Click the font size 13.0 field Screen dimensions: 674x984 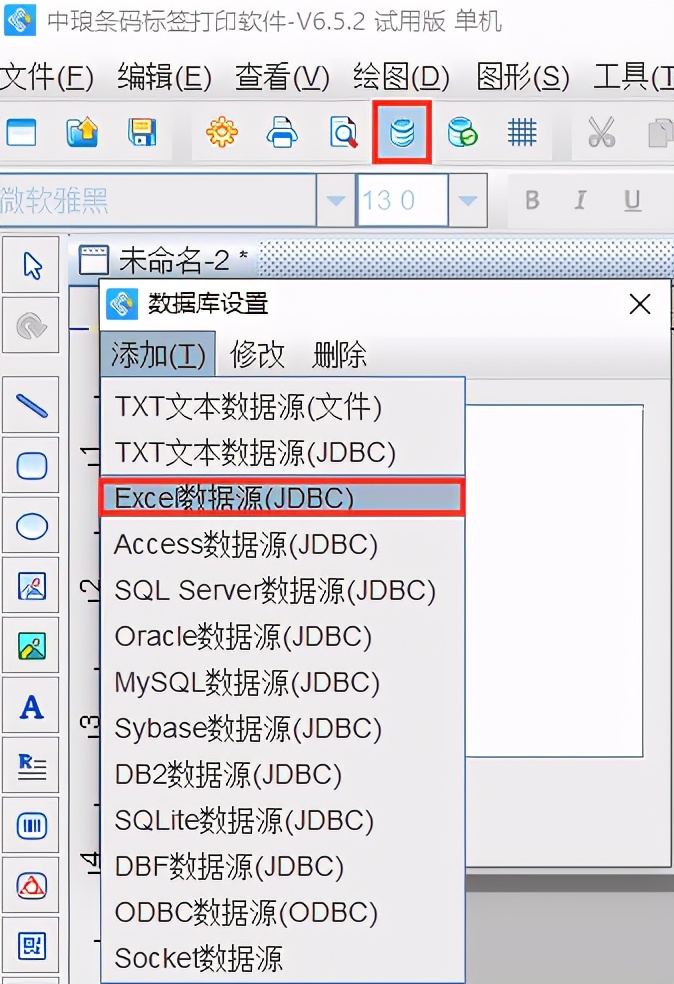[402, 200]
